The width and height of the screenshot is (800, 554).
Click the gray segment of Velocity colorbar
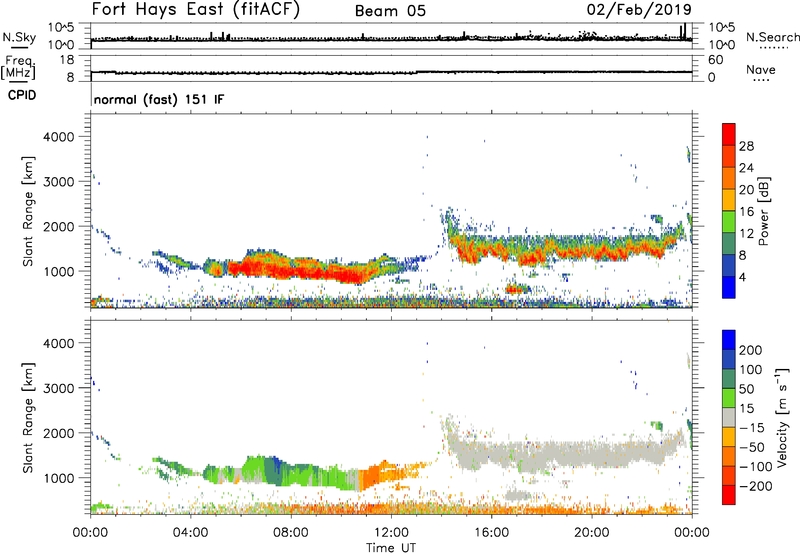[x=729, y=417]
